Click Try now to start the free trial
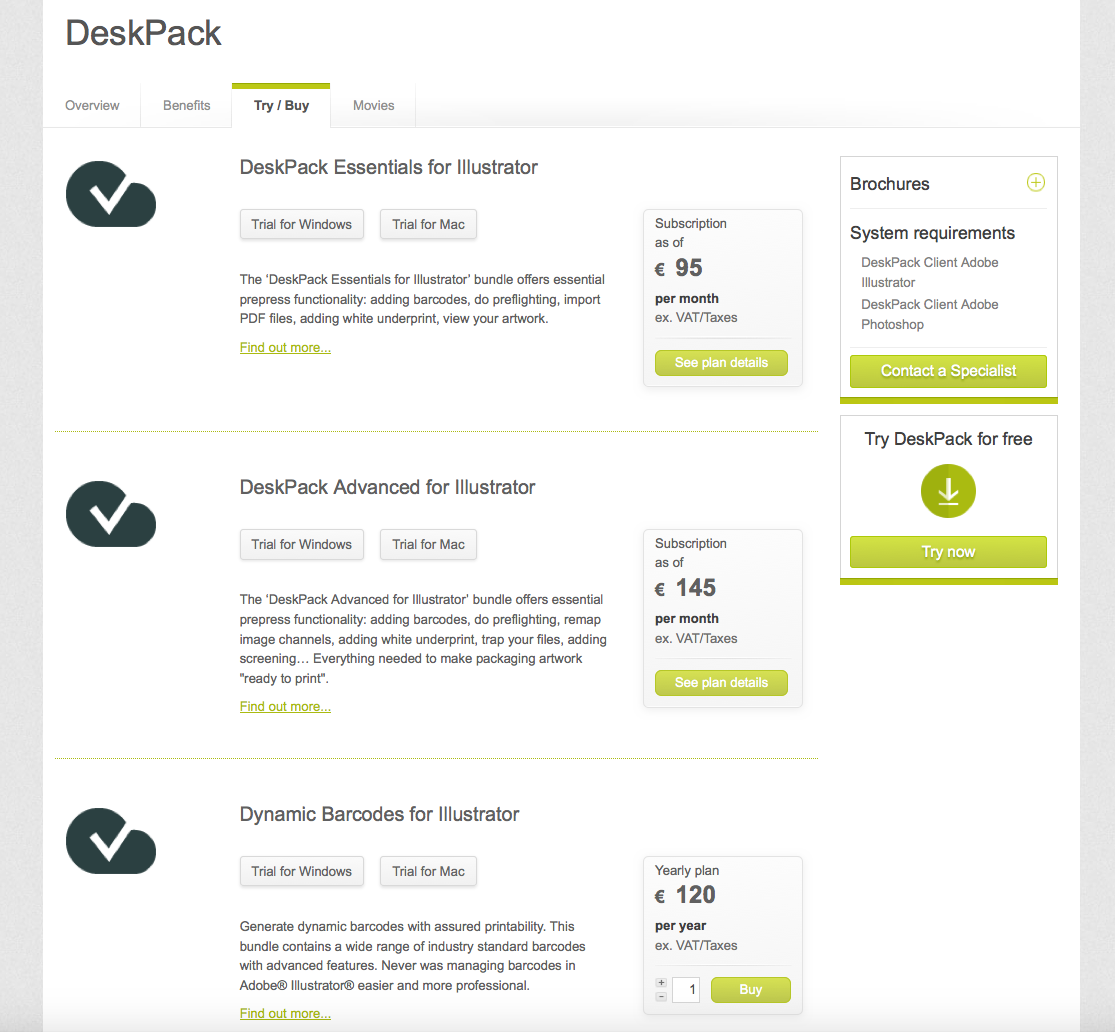This screenshot has width=1115, height=1032. [947, 551]
